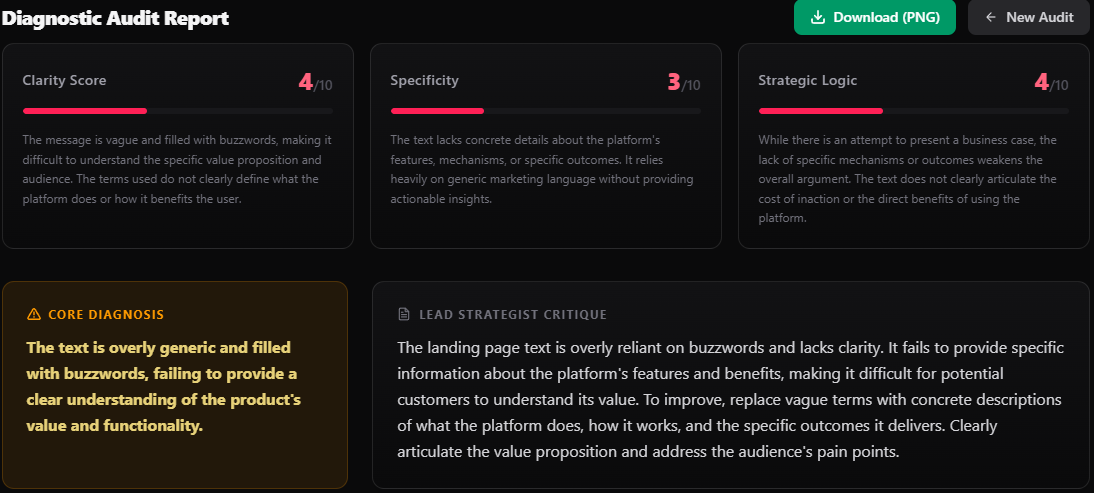
Task: Click the LEAD STRATEGIST CRITIQUE label
Action: [513, 314]
